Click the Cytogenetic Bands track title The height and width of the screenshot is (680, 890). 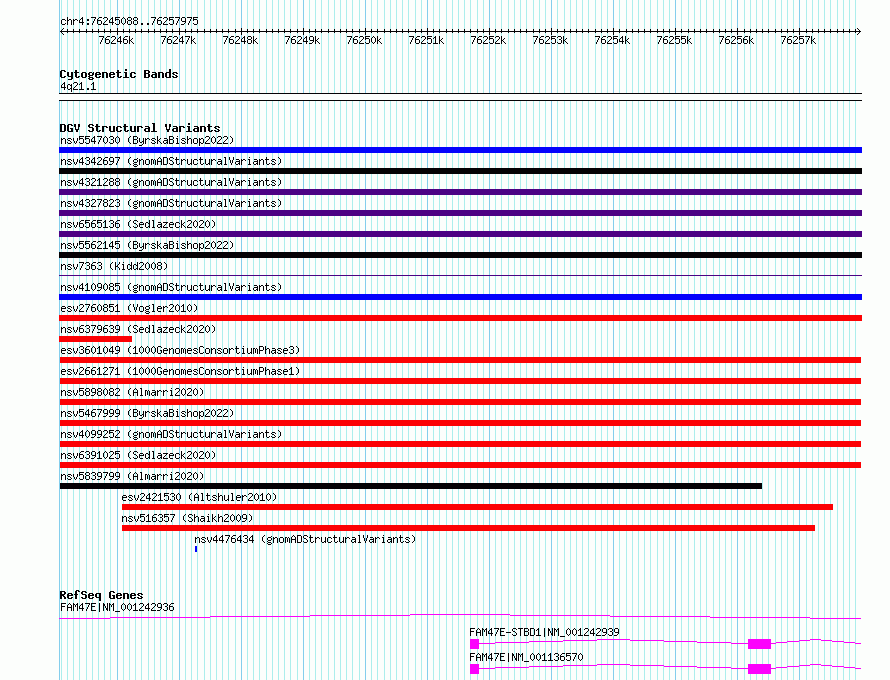click(119, 74)
